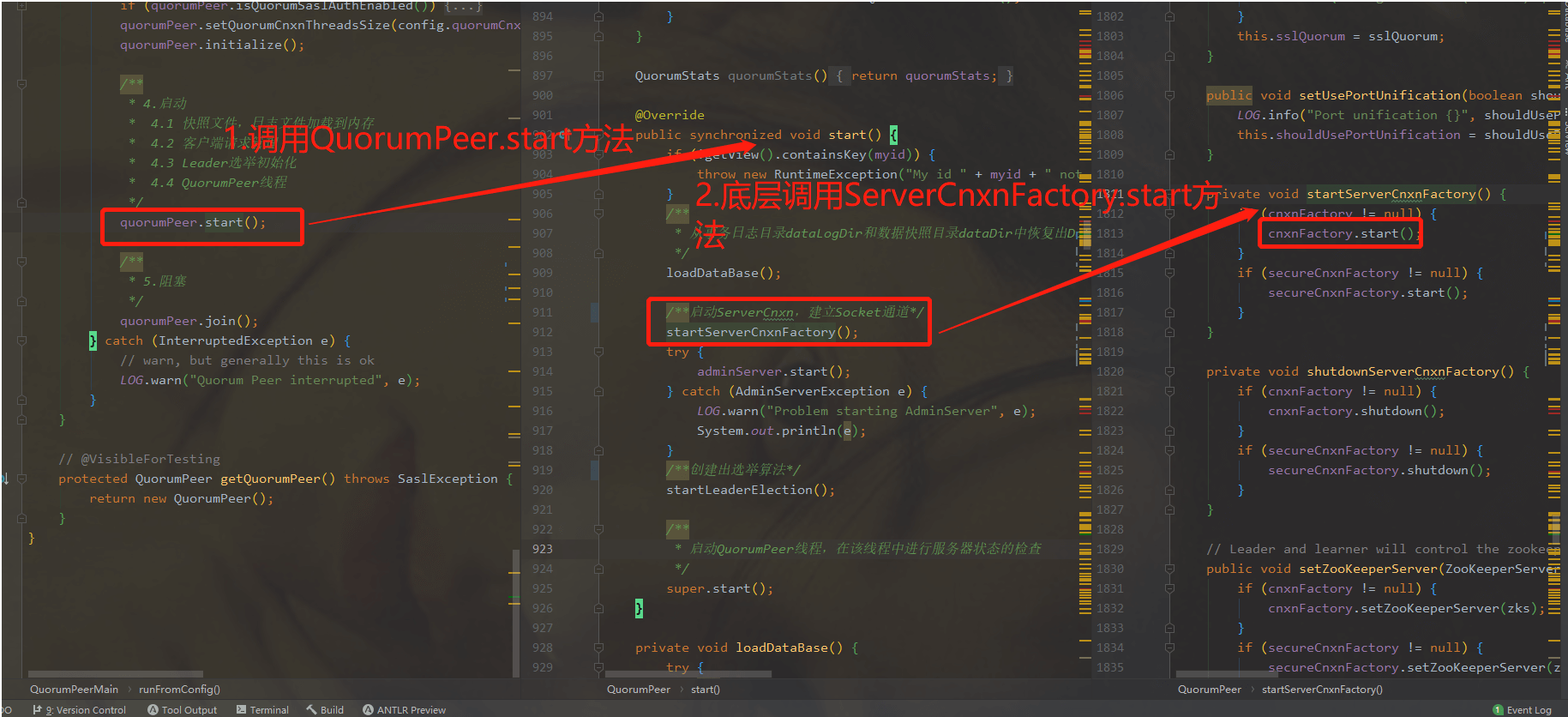Click the Version Control branch icon
Image resolution: width=1568 pixels, height=717 pixels.
tap(38, 709)
